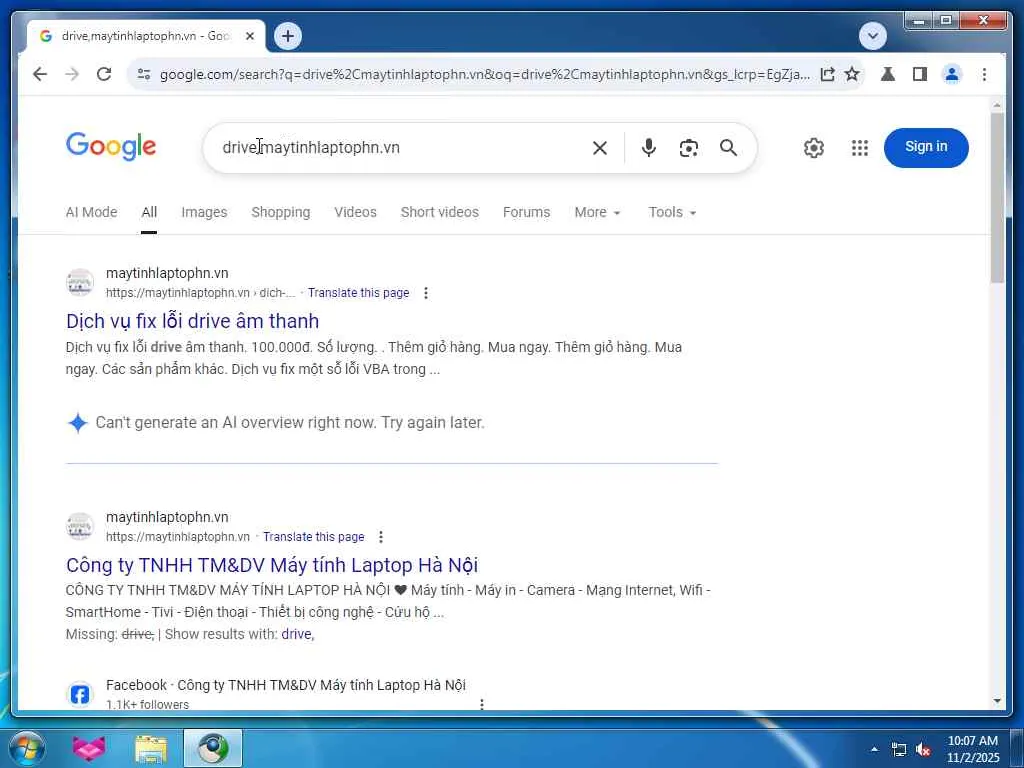
Task: Go to Google homepage via logo
Action: pos(111,146)
